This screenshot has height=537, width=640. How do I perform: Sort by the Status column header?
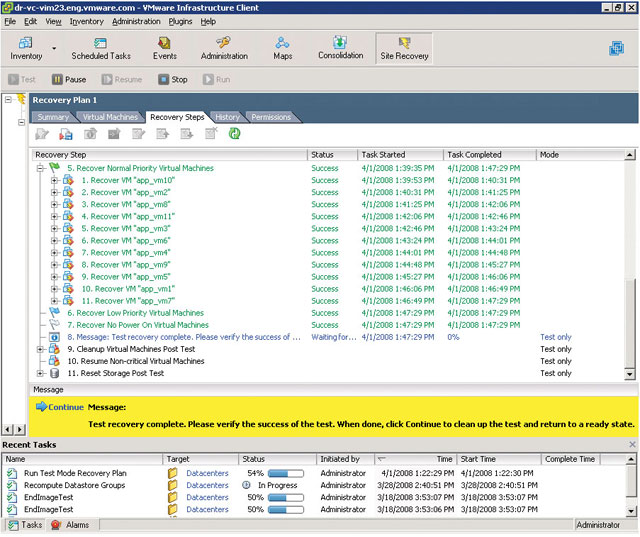point(332,155)
